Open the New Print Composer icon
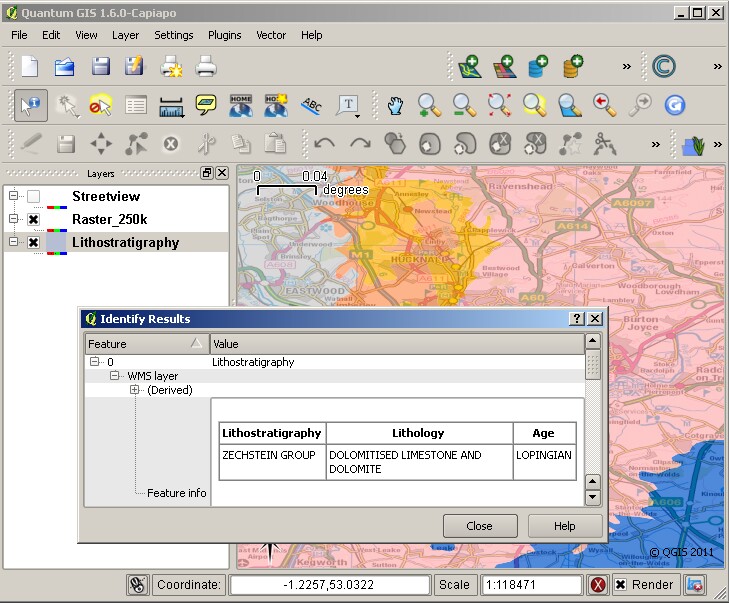The width and height of the screenshot is (729, 603). 171,66
